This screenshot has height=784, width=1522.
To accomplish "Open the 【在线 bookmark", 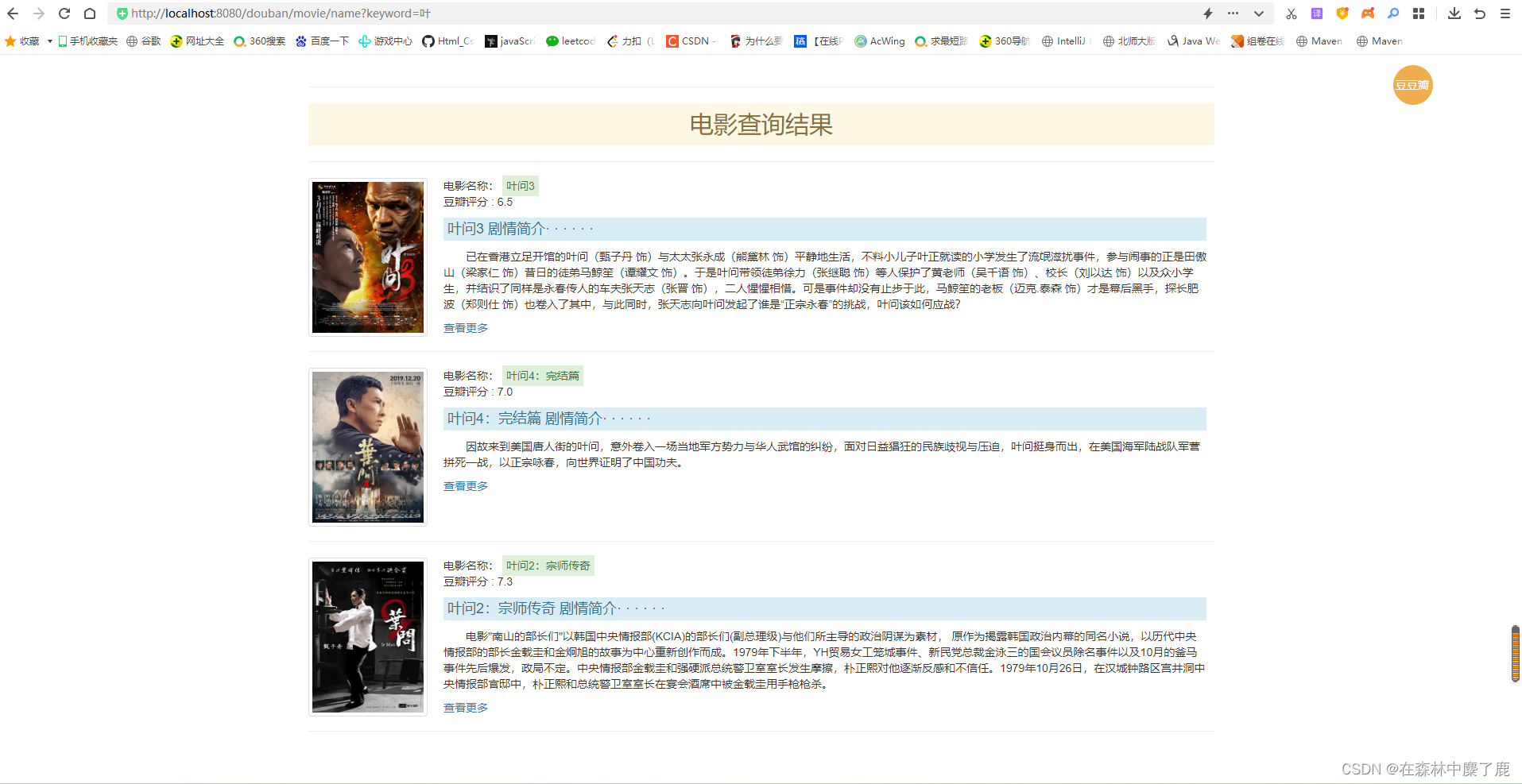I will tap(819, 41).
